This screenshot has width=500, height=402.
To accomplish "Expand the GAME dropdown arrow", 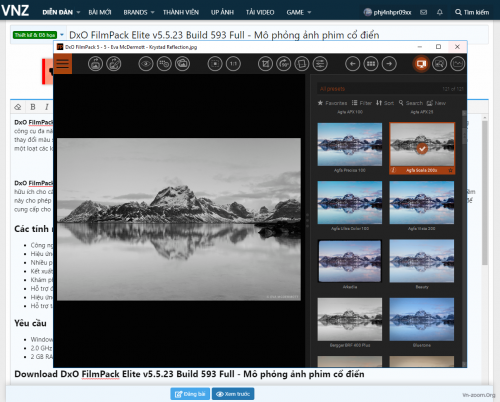I will (309, 12).
